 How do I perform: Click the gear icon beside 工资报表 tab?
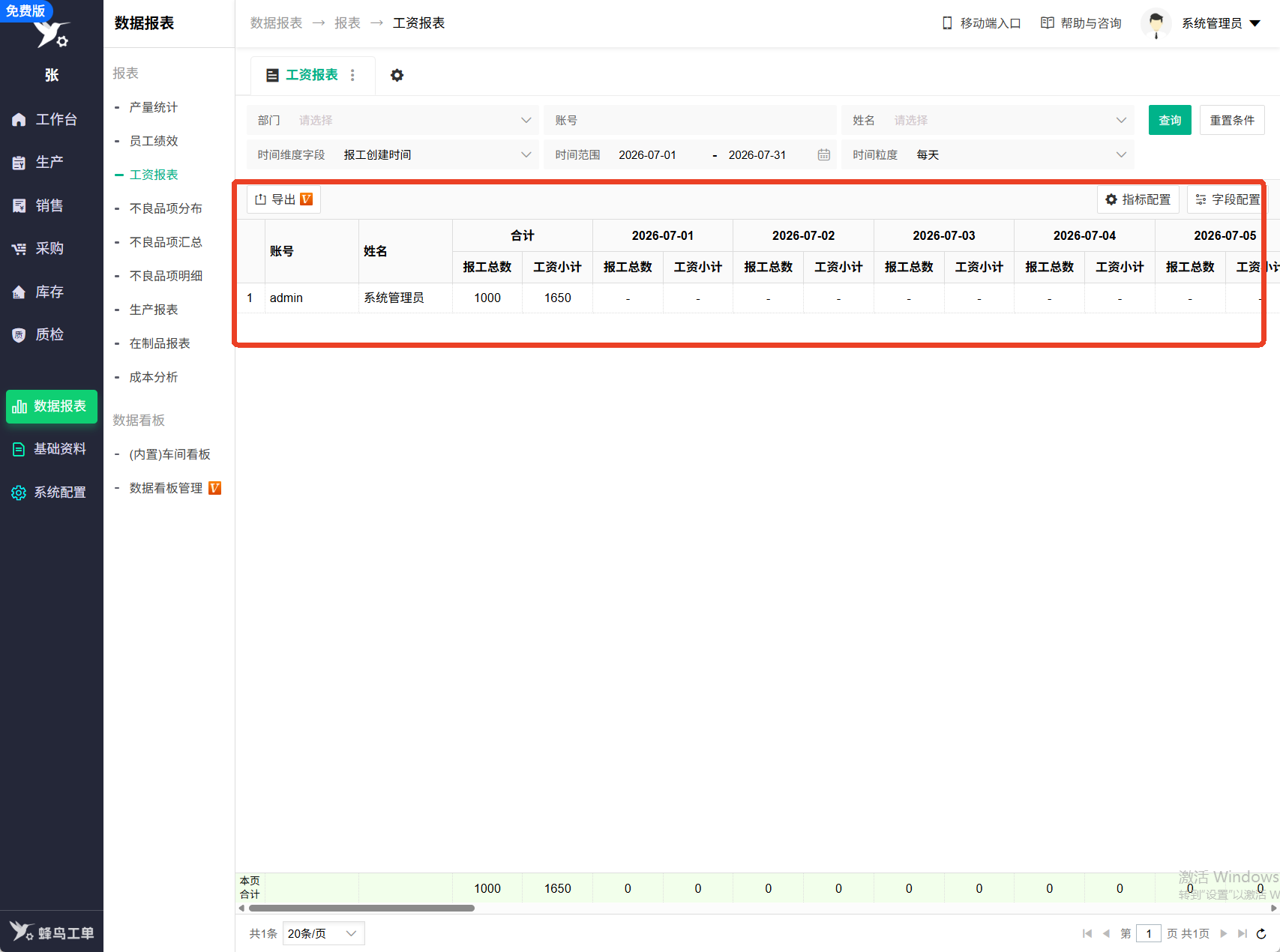coord(397,75)
